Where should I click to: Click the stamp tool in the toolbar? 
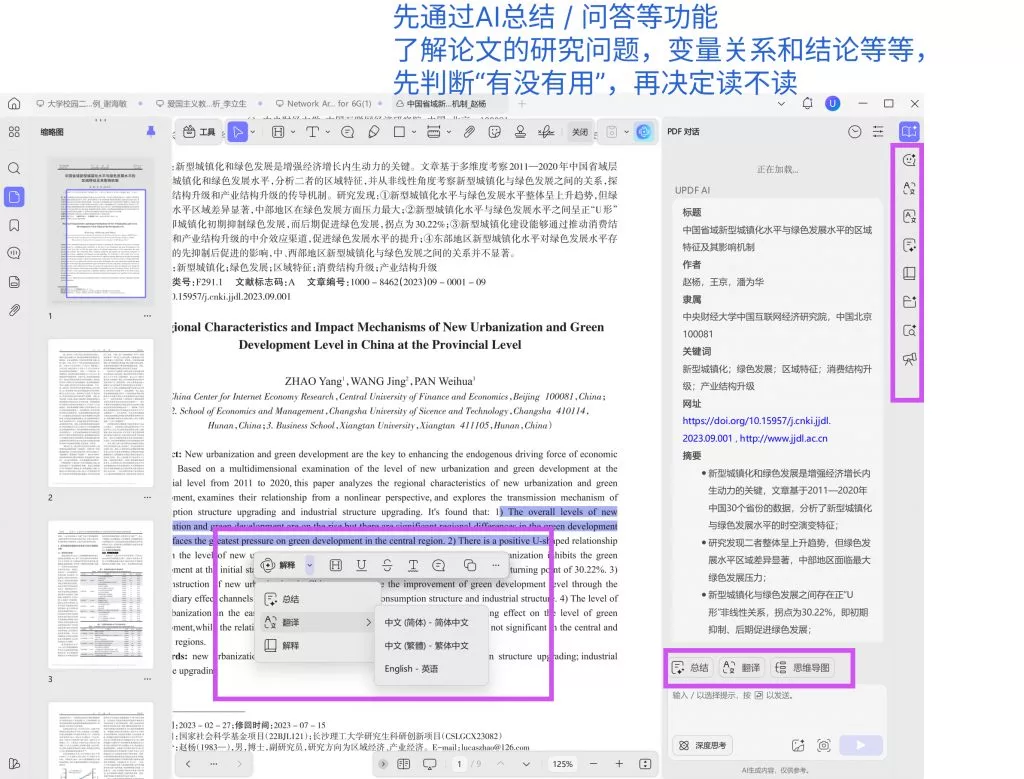[x=522, y=131]
